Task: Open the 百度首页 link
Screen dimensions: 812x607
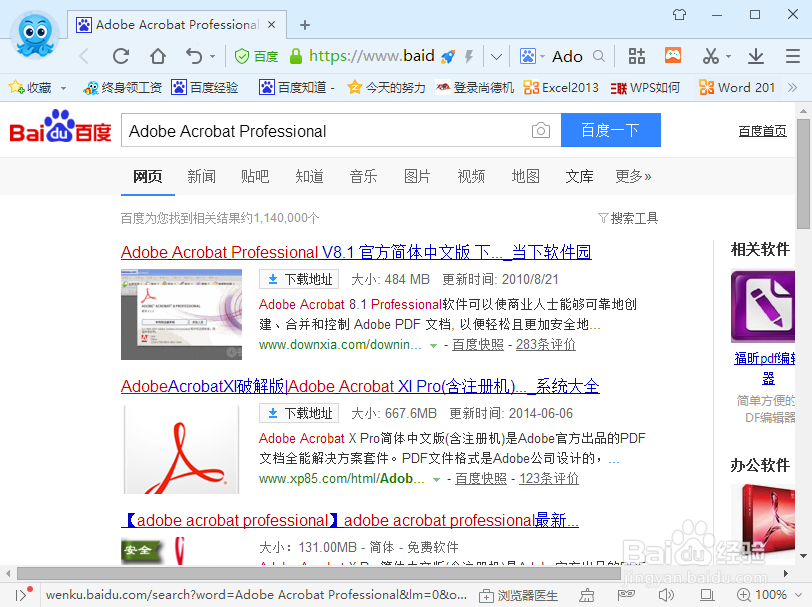Action: click(762, 131)
